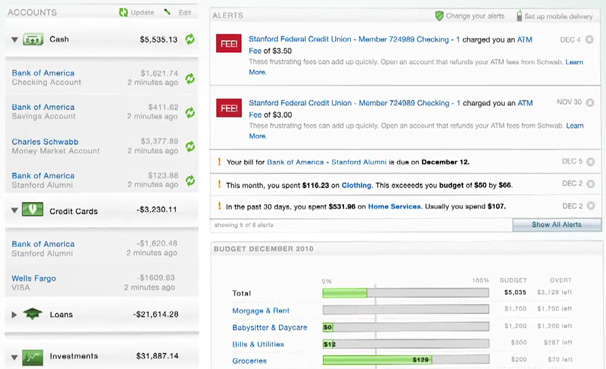Refresh Bank of America Stanford Alumni cash account
Image resolution: width=606 pixels, height=369 pixels.
[x=190, y=180]
